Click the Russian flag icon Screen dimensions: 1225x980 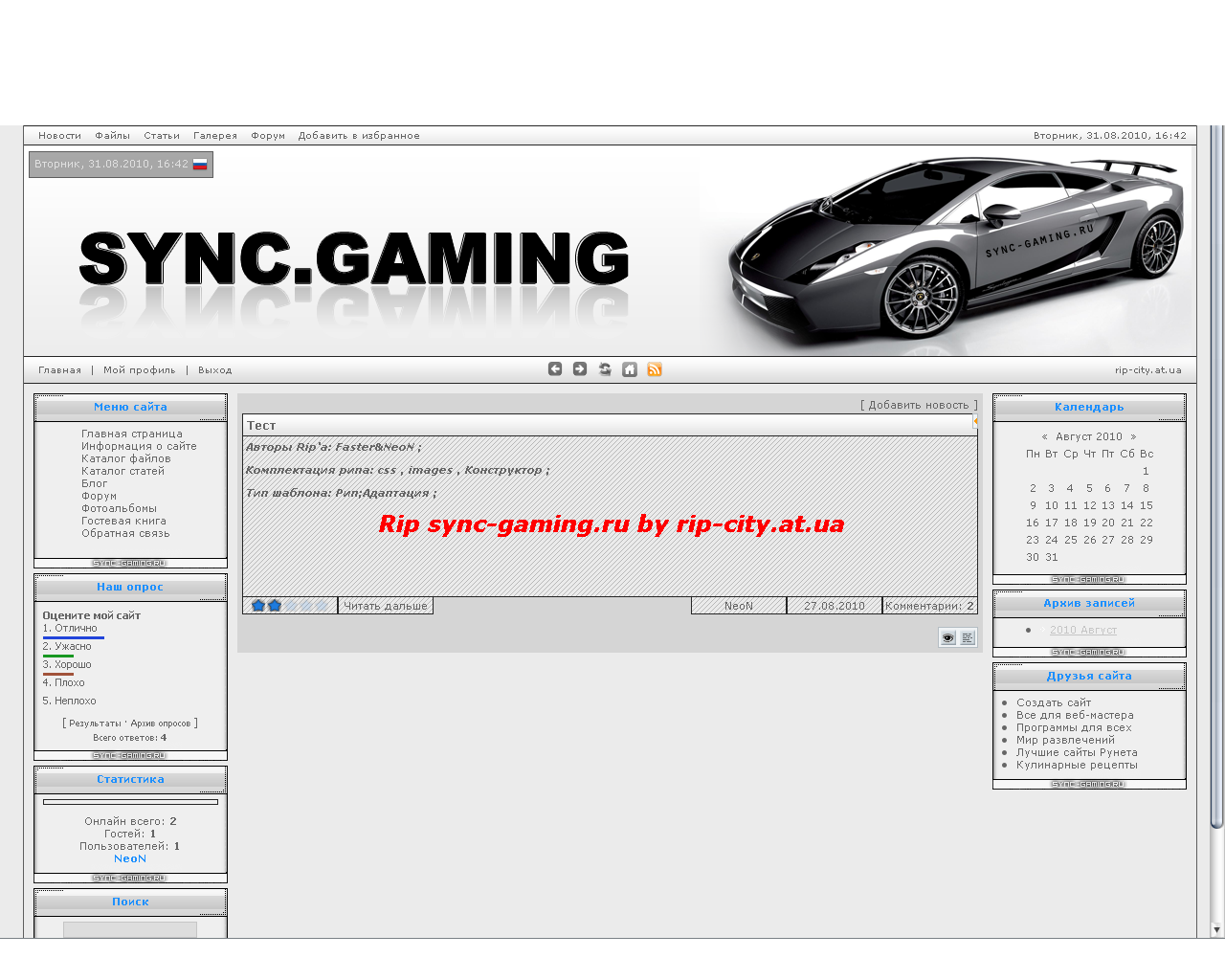point(200,165)
